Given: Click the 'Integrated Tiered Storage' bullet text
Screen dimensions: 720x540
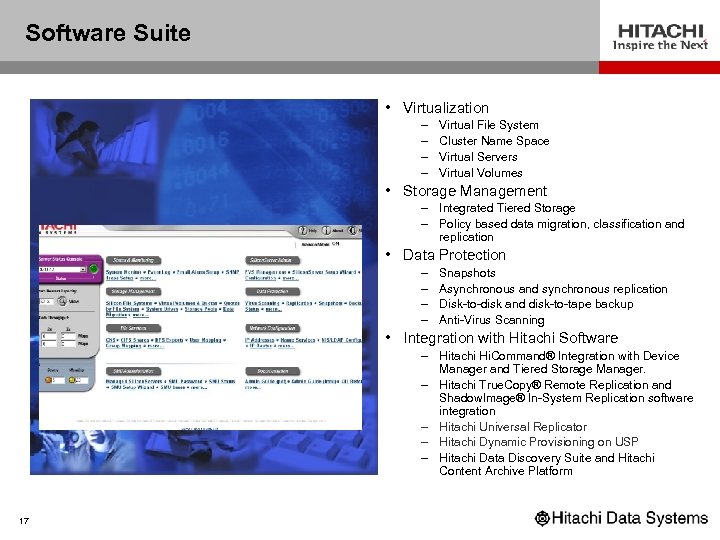Looking at the screenshot, I should click(507, 208).
